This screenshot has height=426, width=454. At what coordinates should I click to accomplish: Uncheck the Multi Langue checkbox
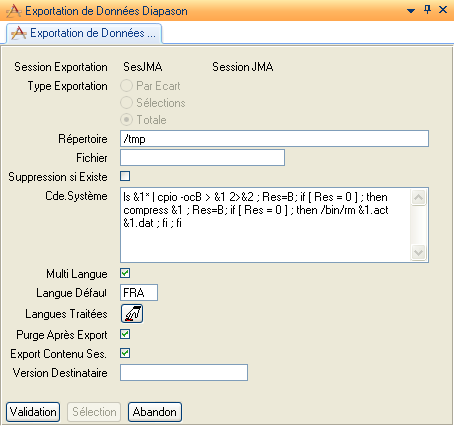[125, 273]
